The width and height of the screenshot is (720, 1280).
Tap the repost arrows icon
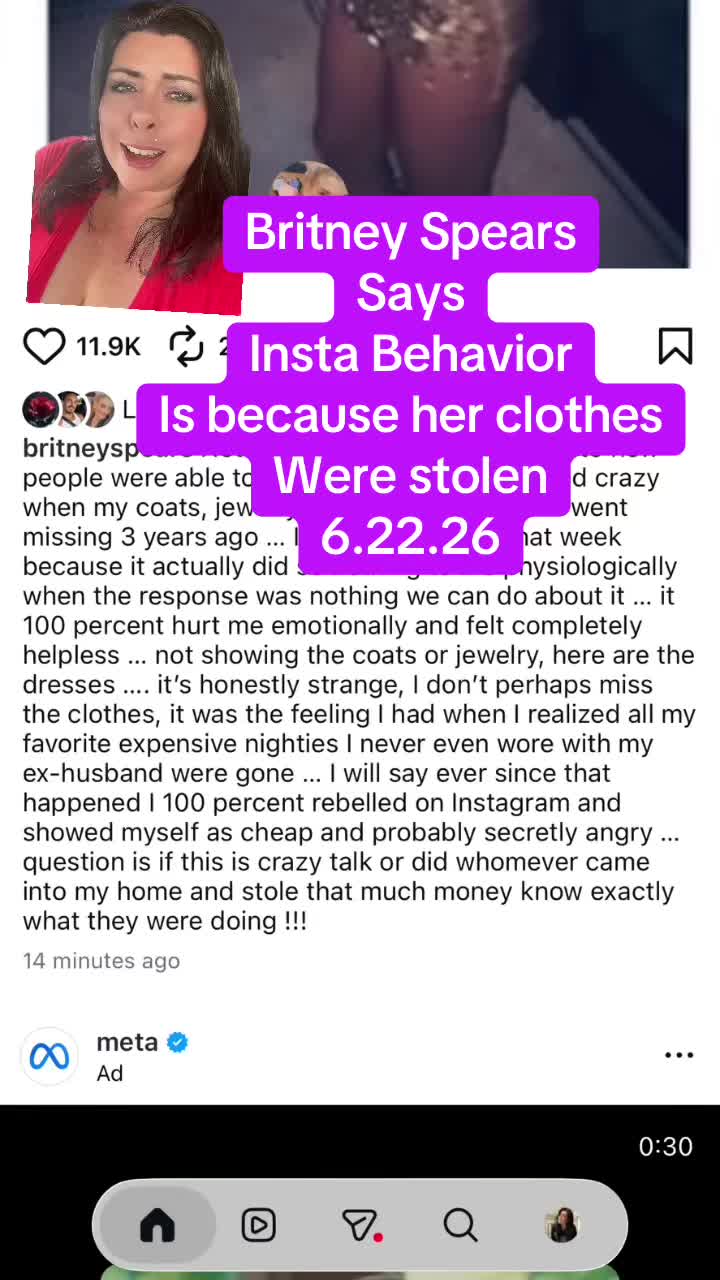point(186,346)
